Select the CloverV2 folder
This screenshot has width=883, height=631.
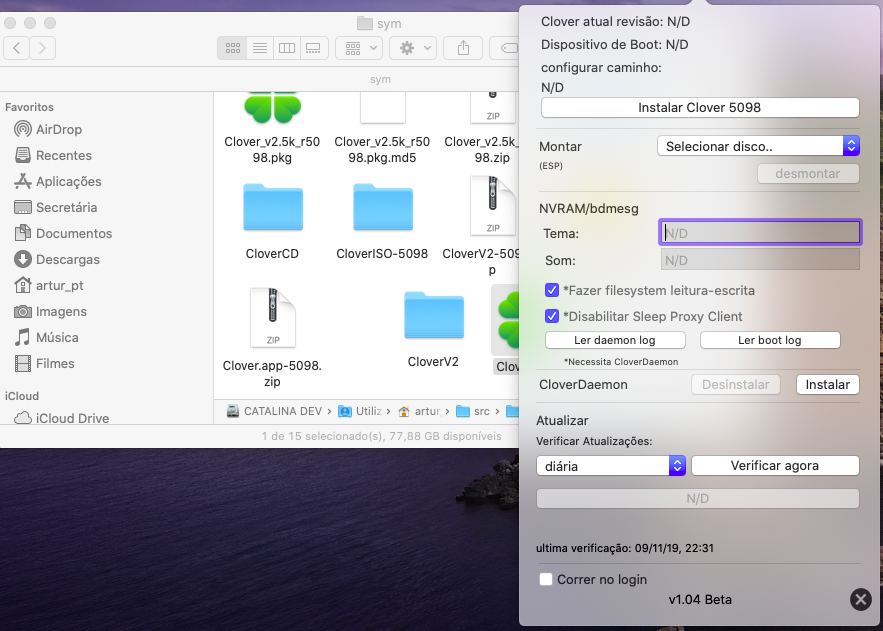tap(434, 329)
